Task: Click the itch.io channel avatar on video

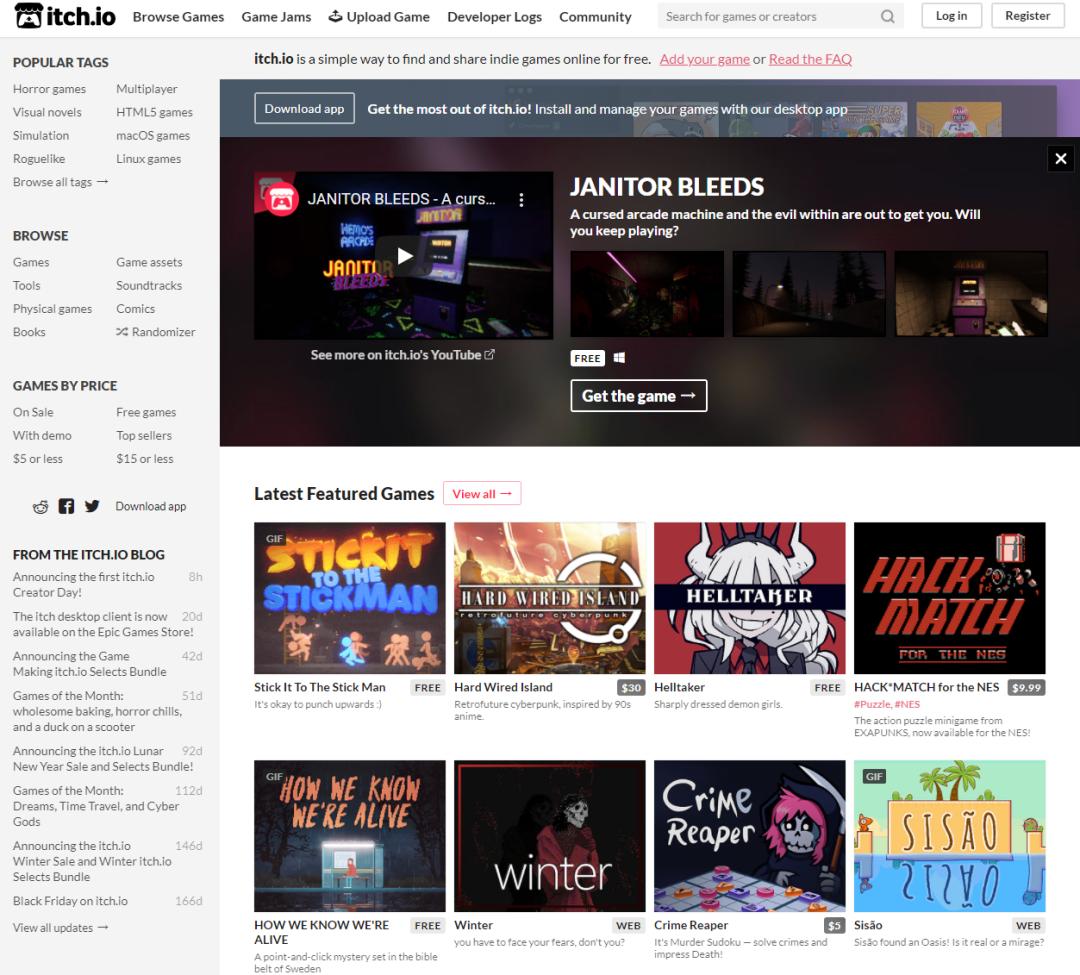Action: pos(281,200)
